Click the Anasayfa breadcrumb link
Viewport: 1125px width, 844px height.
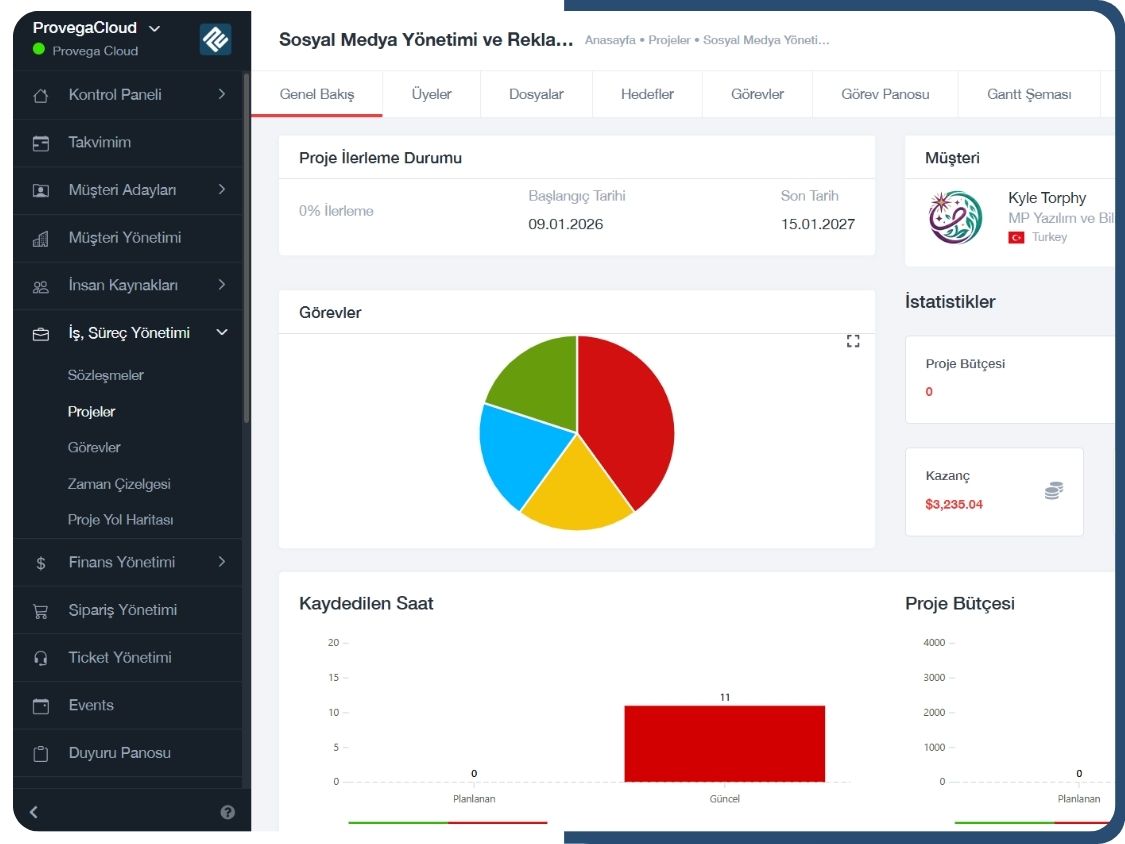[x=612, y=40]
